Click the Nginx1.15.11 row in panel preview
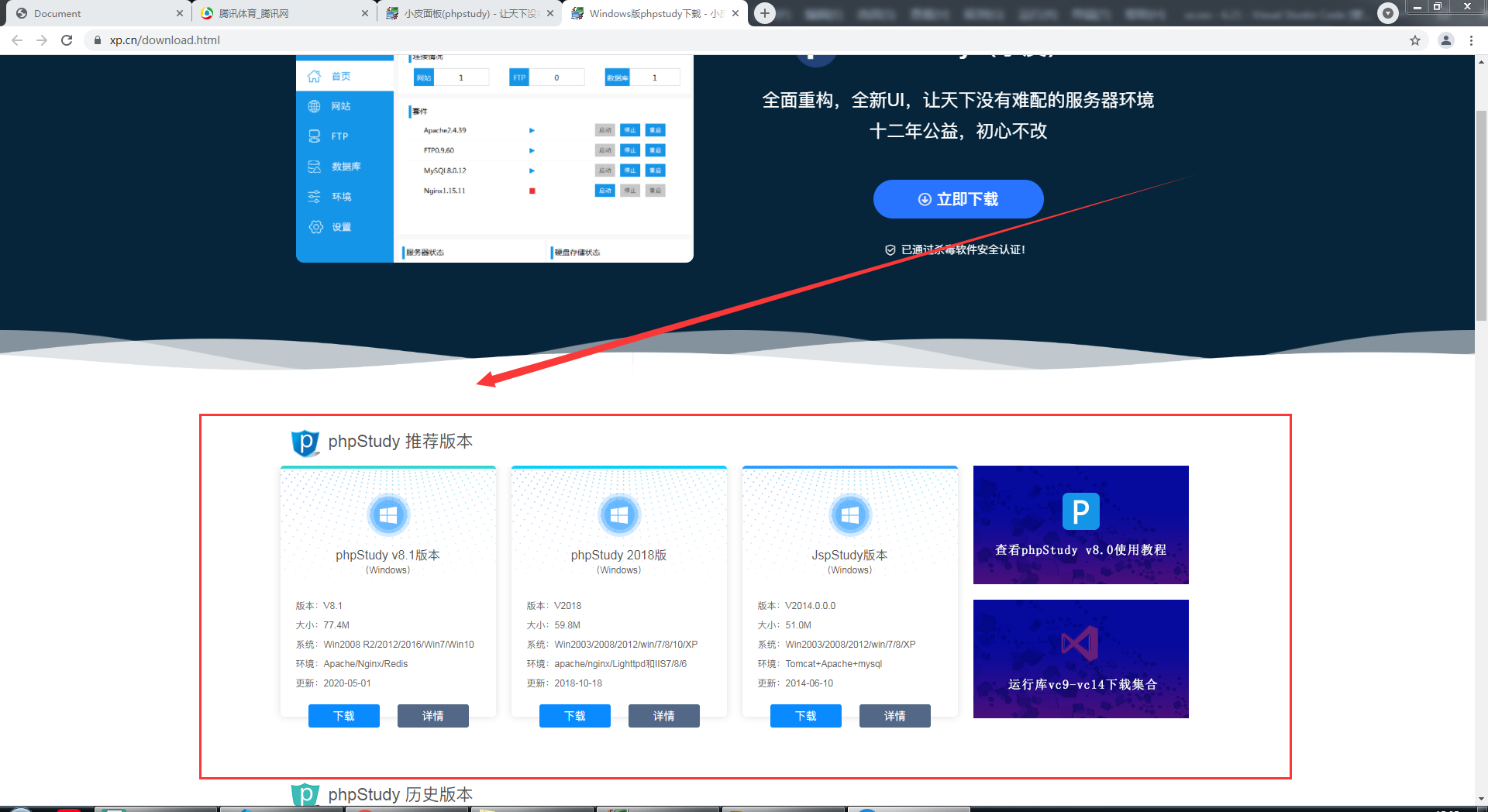 point(544,191)
